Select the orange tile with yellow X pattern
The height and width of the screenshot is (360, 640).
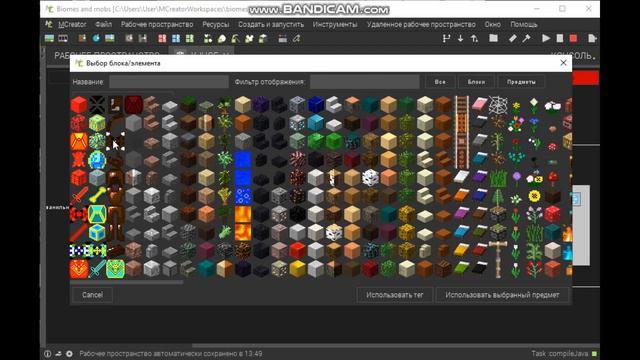(79, 141)
